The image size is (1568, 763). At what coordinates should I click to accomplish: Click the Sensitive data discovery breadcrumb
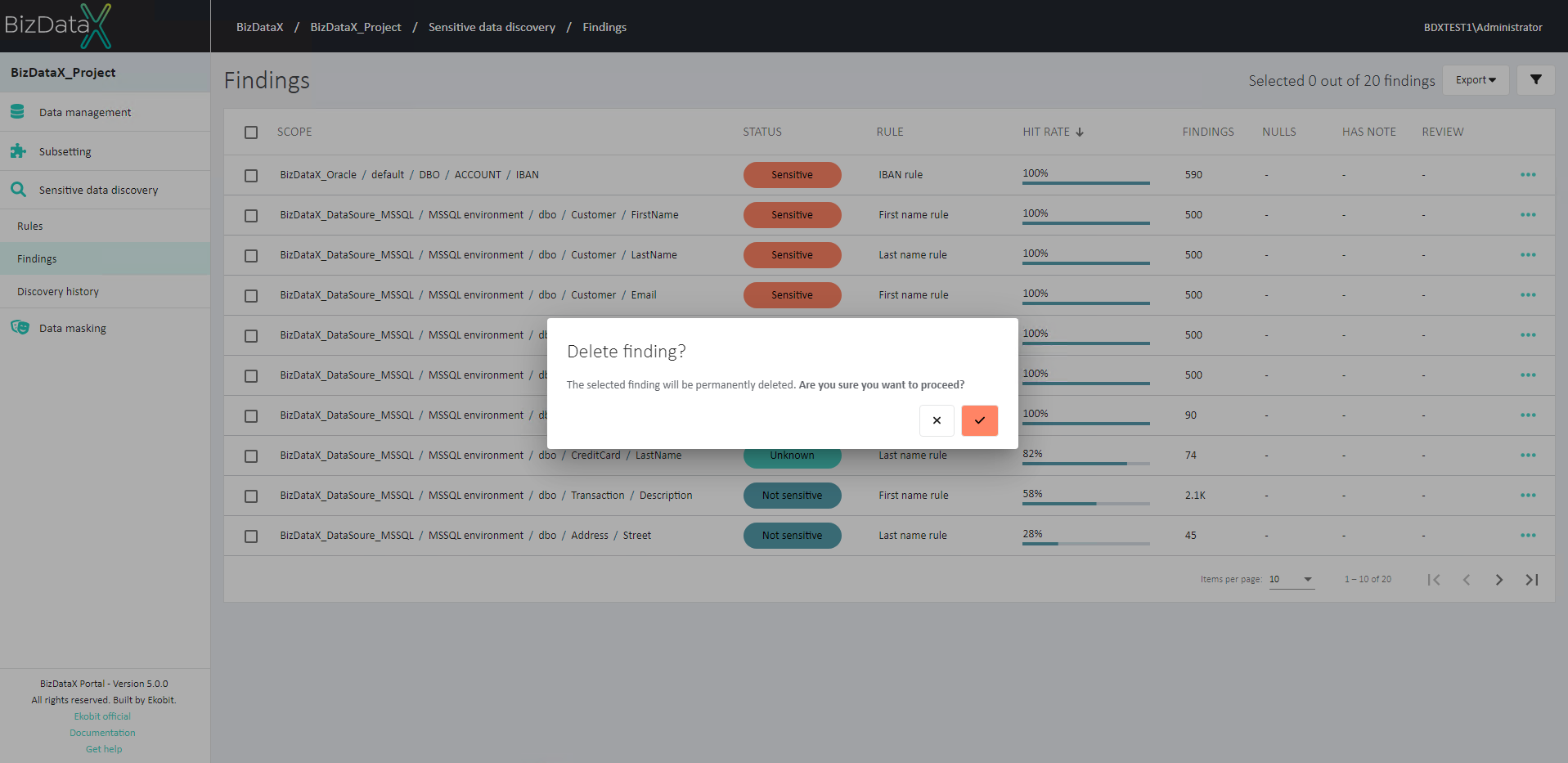click(x=492, y=27)
